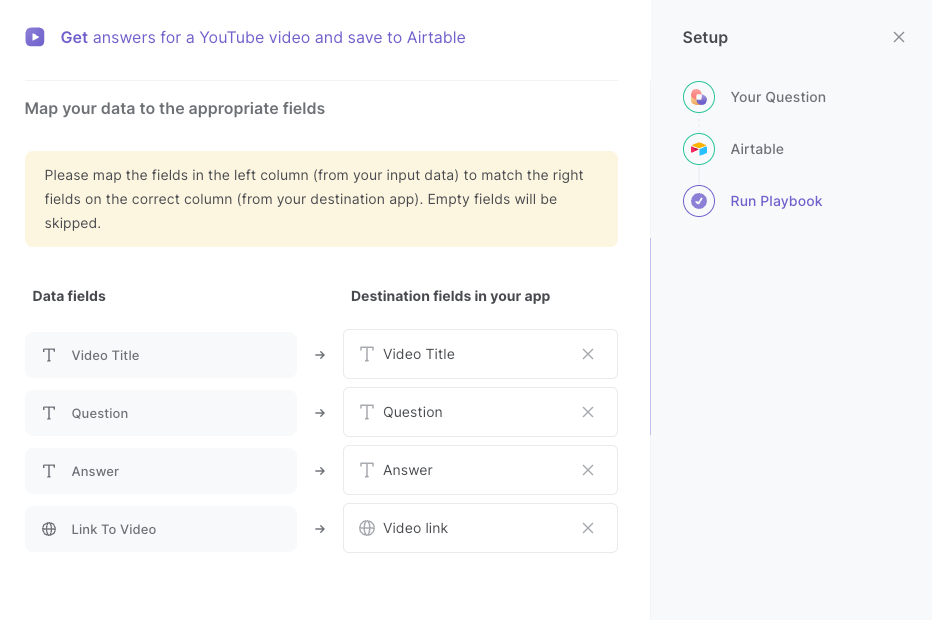
Task: Click the Answer data field
Action: coord(160,471)
